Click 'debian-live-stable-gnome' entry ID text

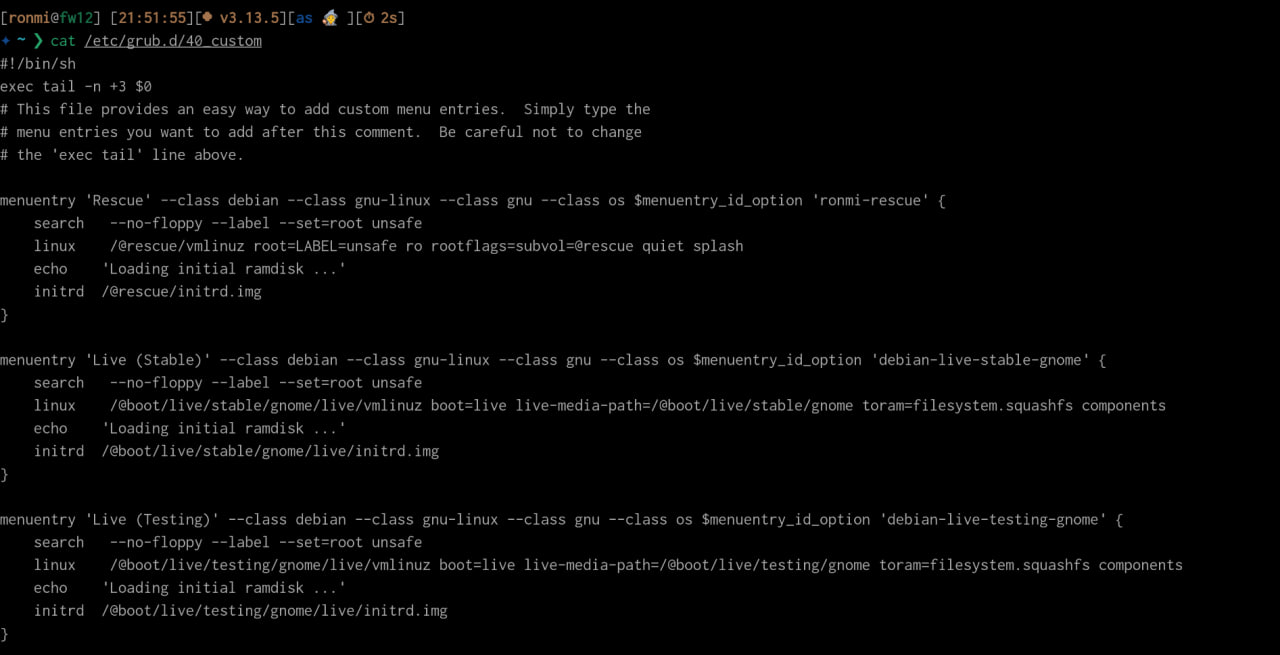pyautogui.click(x=980, y=360)
